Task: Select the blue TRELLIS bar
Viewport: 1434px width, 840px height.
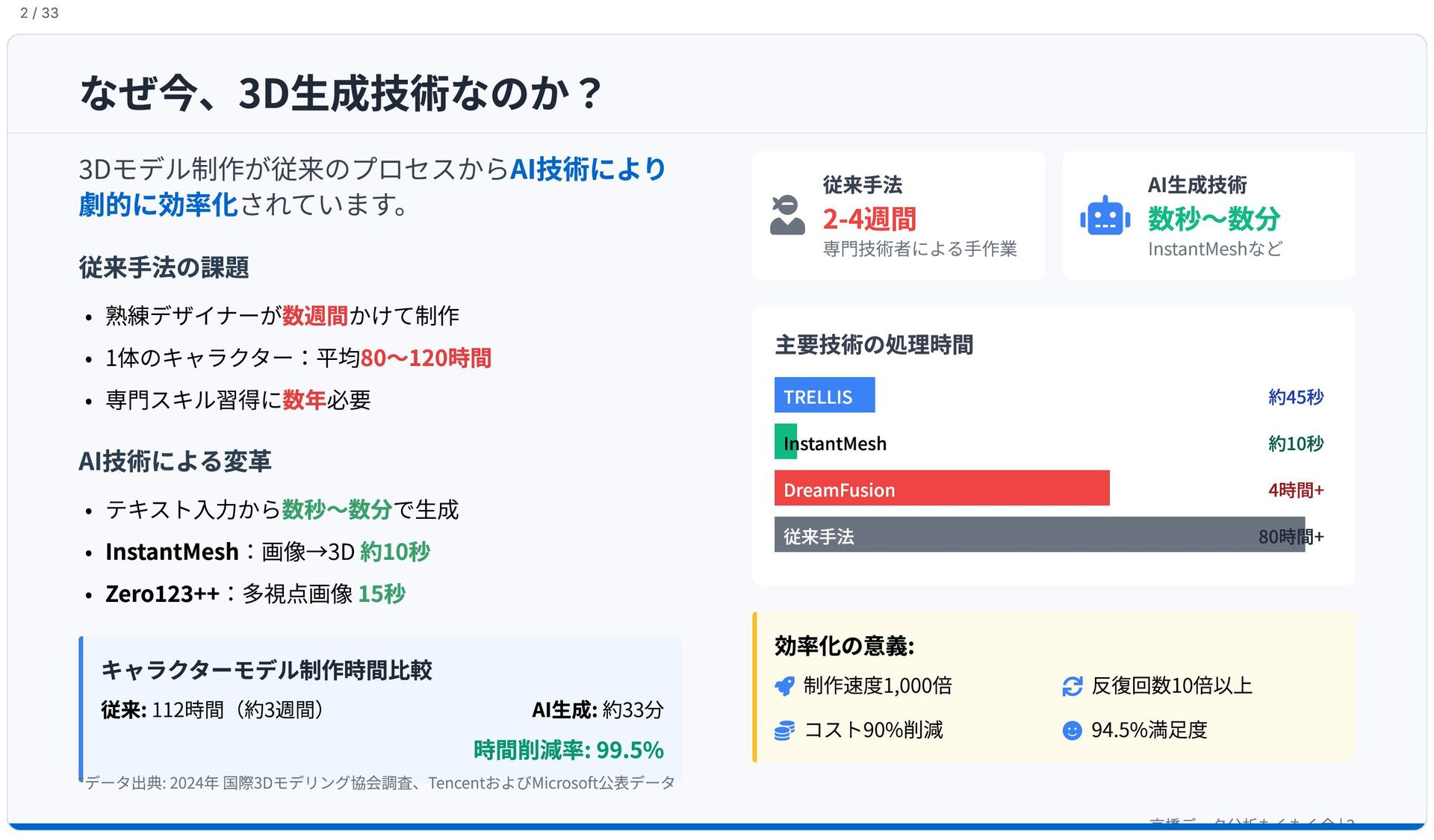Action: [825, 396]
